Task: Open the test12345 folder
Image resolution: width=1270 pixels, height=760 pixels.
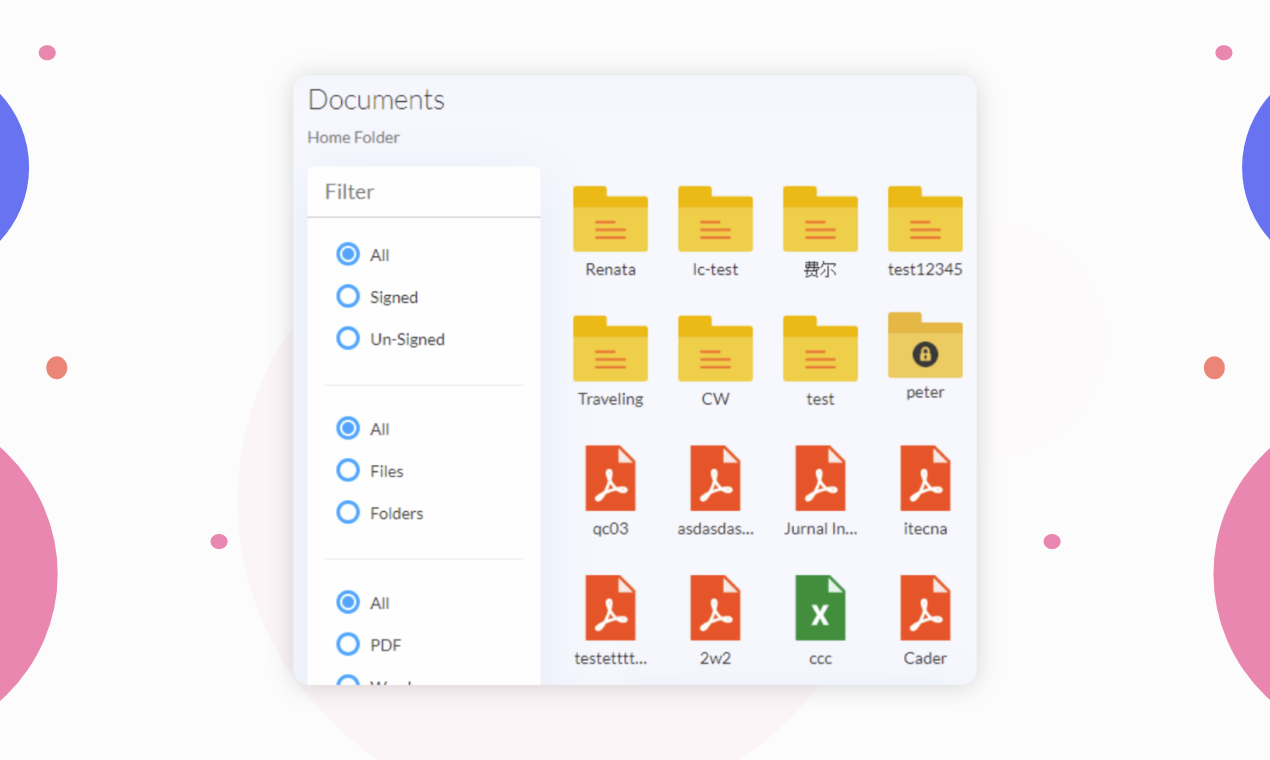Action: 925,220
